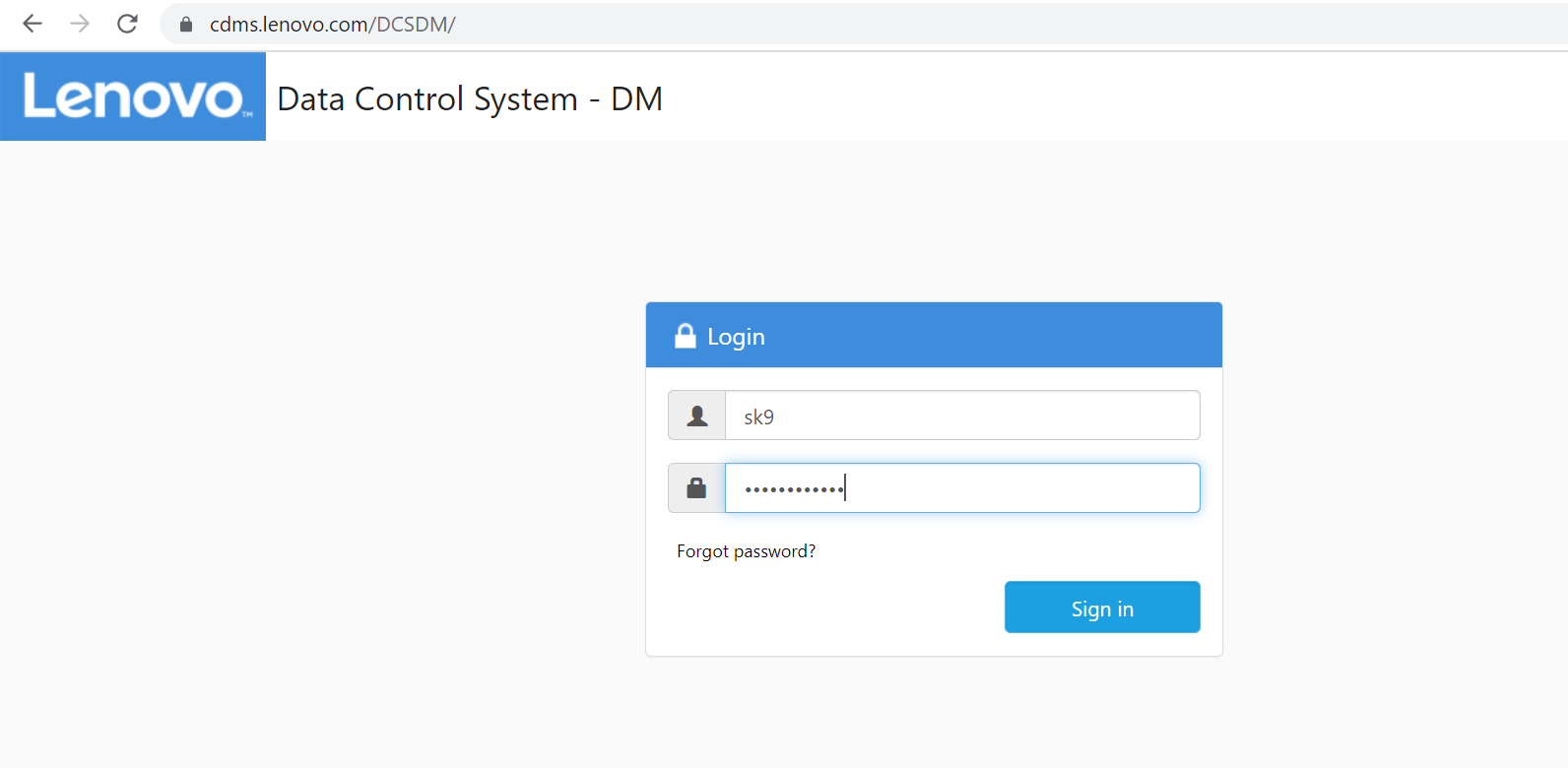This screenshot has width=1568, height=768.
Task: Click the cdms.lenovo.com URL text
Action: coord(332,25)
